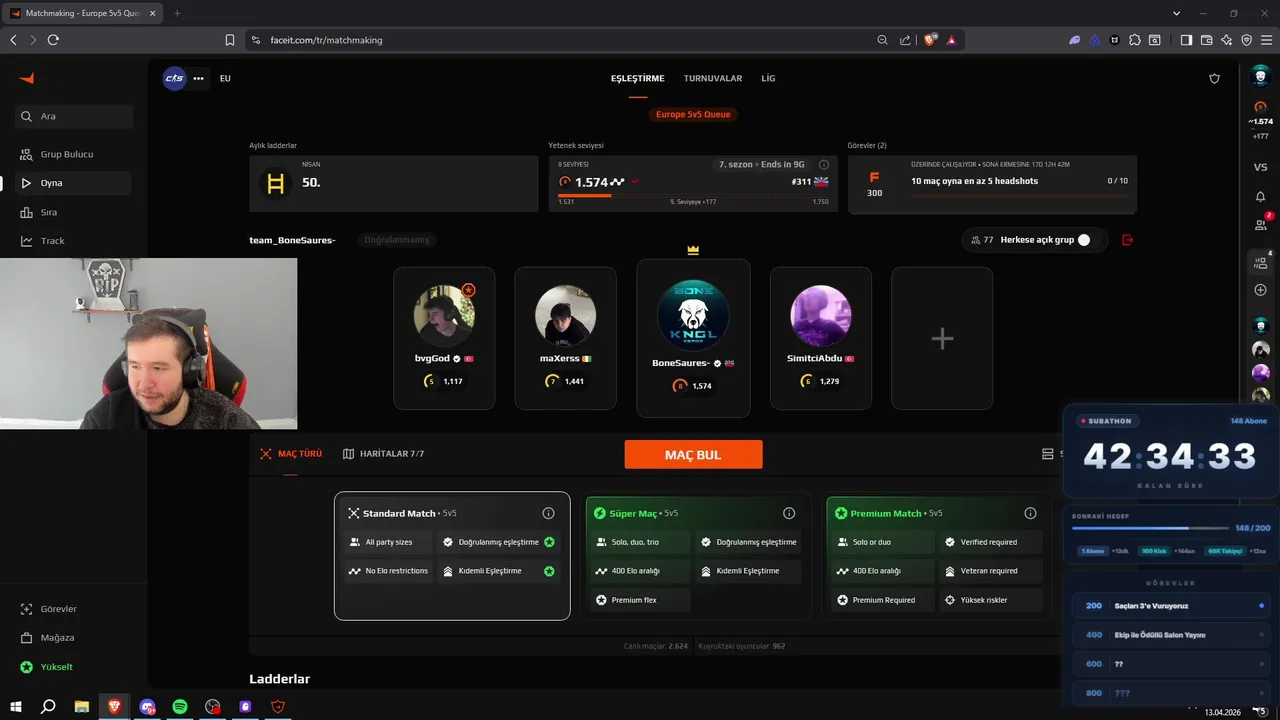This screenshot has width=1280, height=720.
Task: Open Spotify from the taskbar
Action: (x=180, y=707)
